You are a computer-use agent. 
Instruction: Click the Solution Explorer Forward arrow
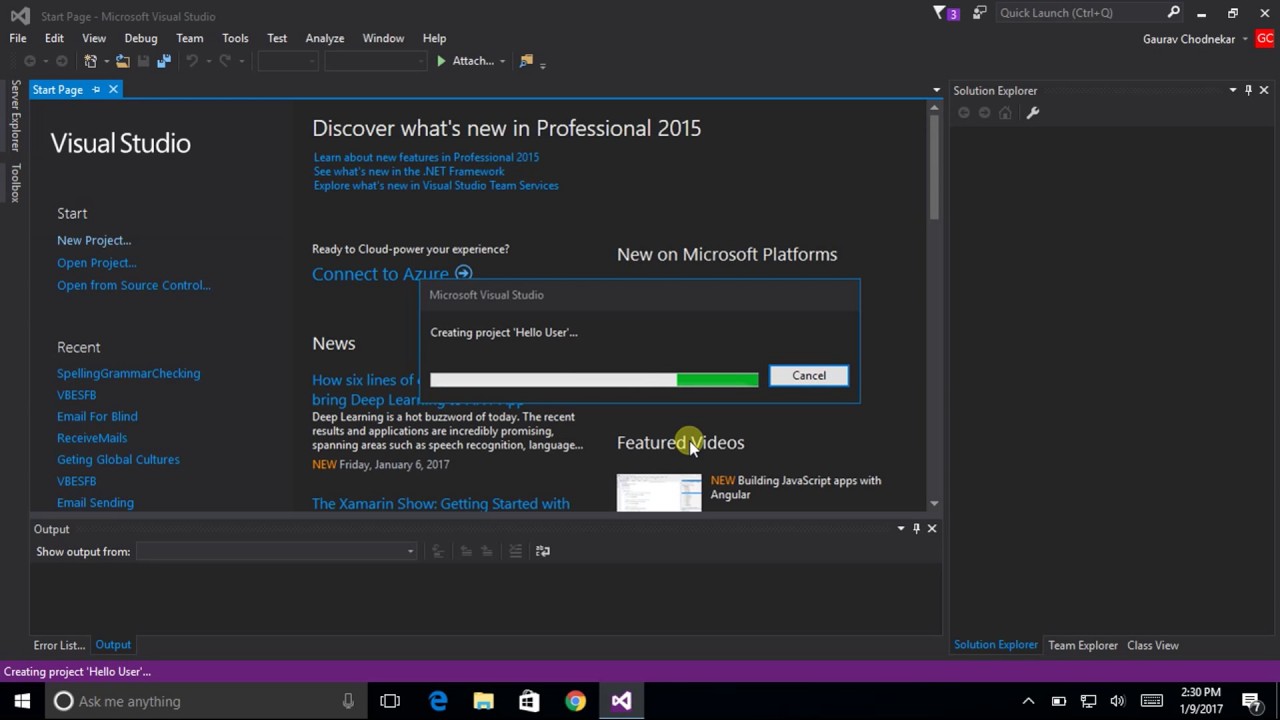(x=984, y=113)
